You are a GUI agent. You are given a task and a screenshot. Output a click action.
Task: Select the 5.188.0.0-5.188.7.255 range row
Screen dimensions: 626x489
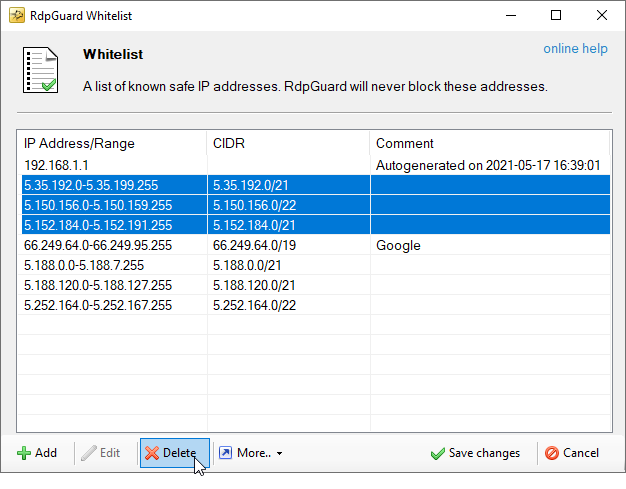pos(316,265)
